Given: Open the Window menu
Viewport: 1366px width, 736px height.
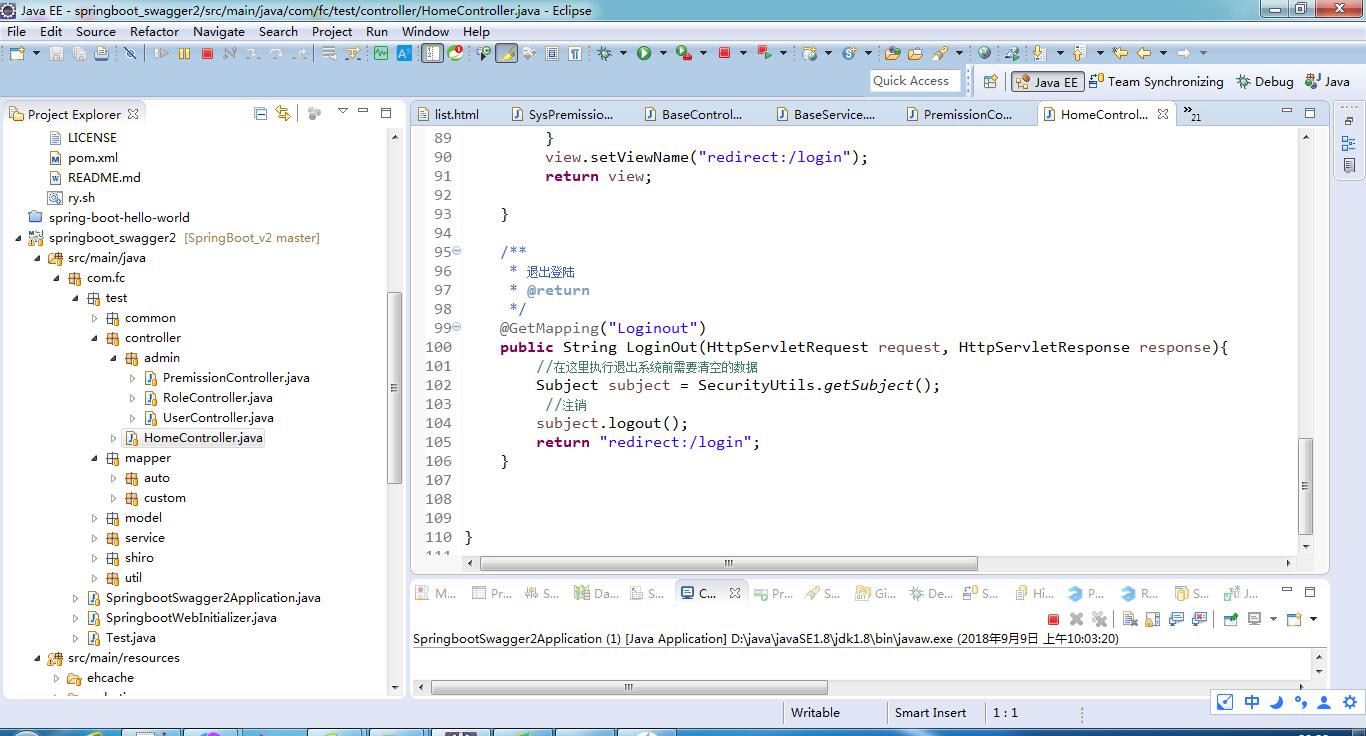Looking at the screenshot, I should [x=425, y=31].
